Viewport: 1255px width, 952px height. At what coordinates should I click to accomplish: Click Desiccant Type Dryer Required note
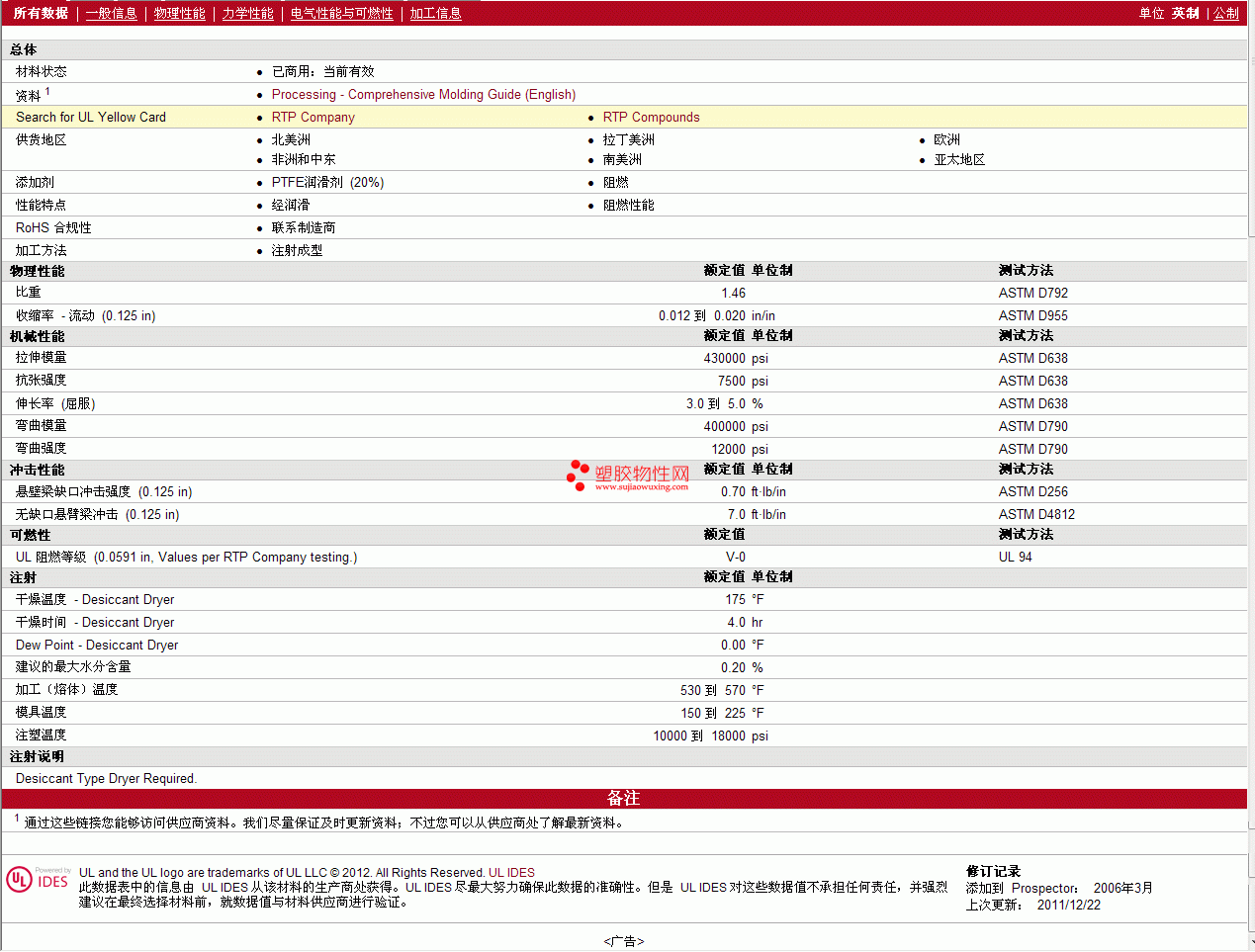coord(106,778)
